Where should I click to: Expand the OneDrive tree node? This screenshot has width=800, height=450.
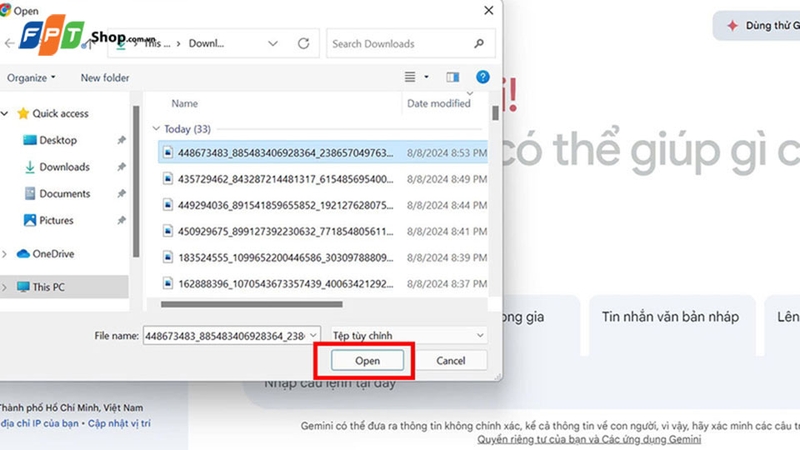[5, 254]
